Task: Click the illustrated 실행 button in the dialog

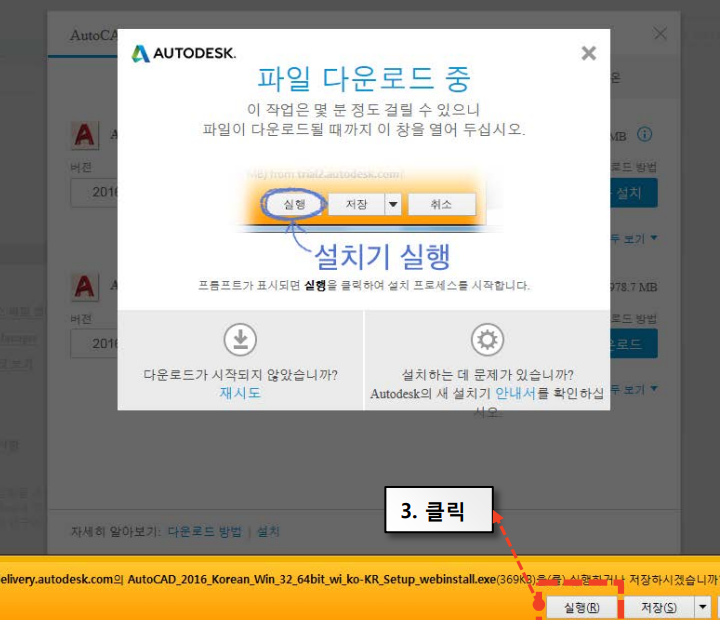Action: [x=294, y=204]
